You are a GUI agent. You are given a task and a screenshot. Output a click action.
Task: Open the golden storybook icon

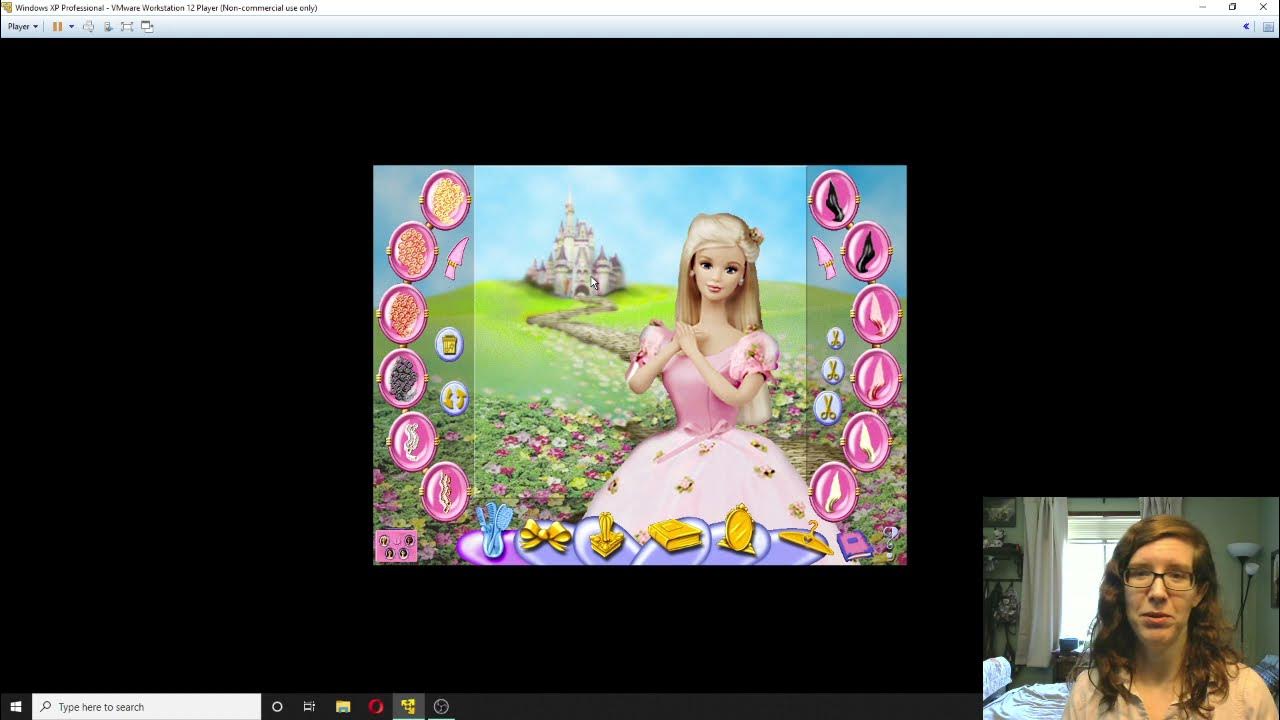[x=675, y=535]
